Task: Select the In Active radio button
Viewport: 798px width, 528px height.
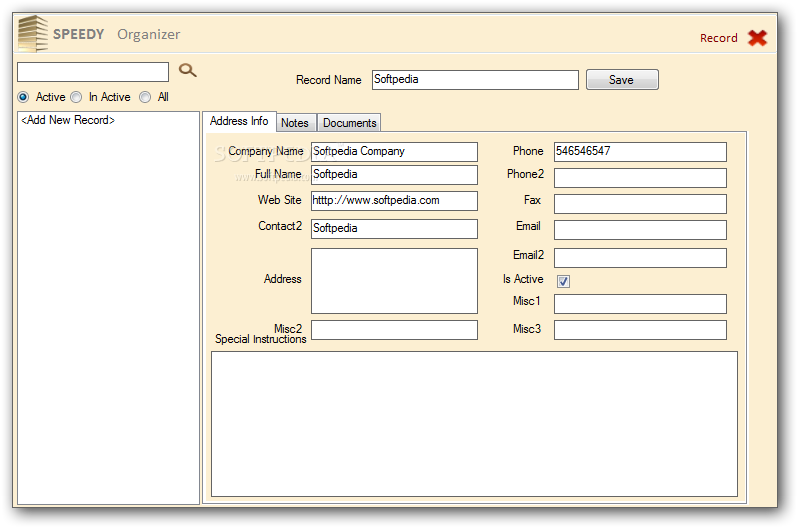Action: click(x=76, y=97)
